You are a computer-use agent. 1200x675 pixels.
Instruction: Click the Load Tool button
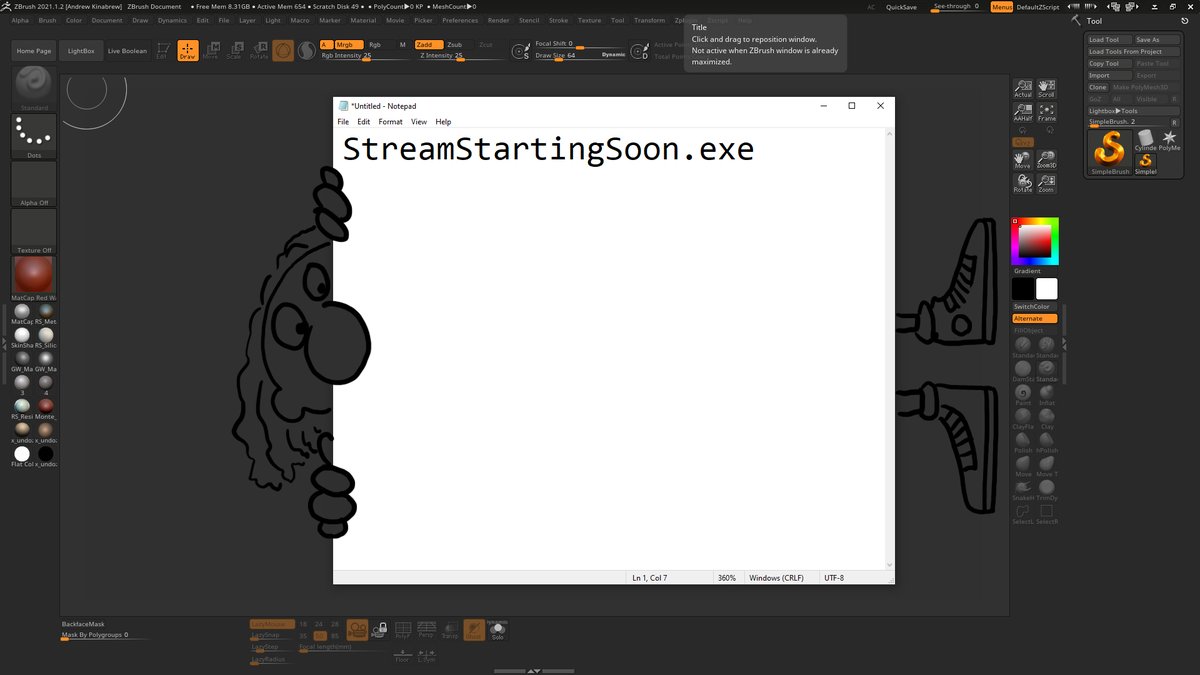click(1109, 40)
